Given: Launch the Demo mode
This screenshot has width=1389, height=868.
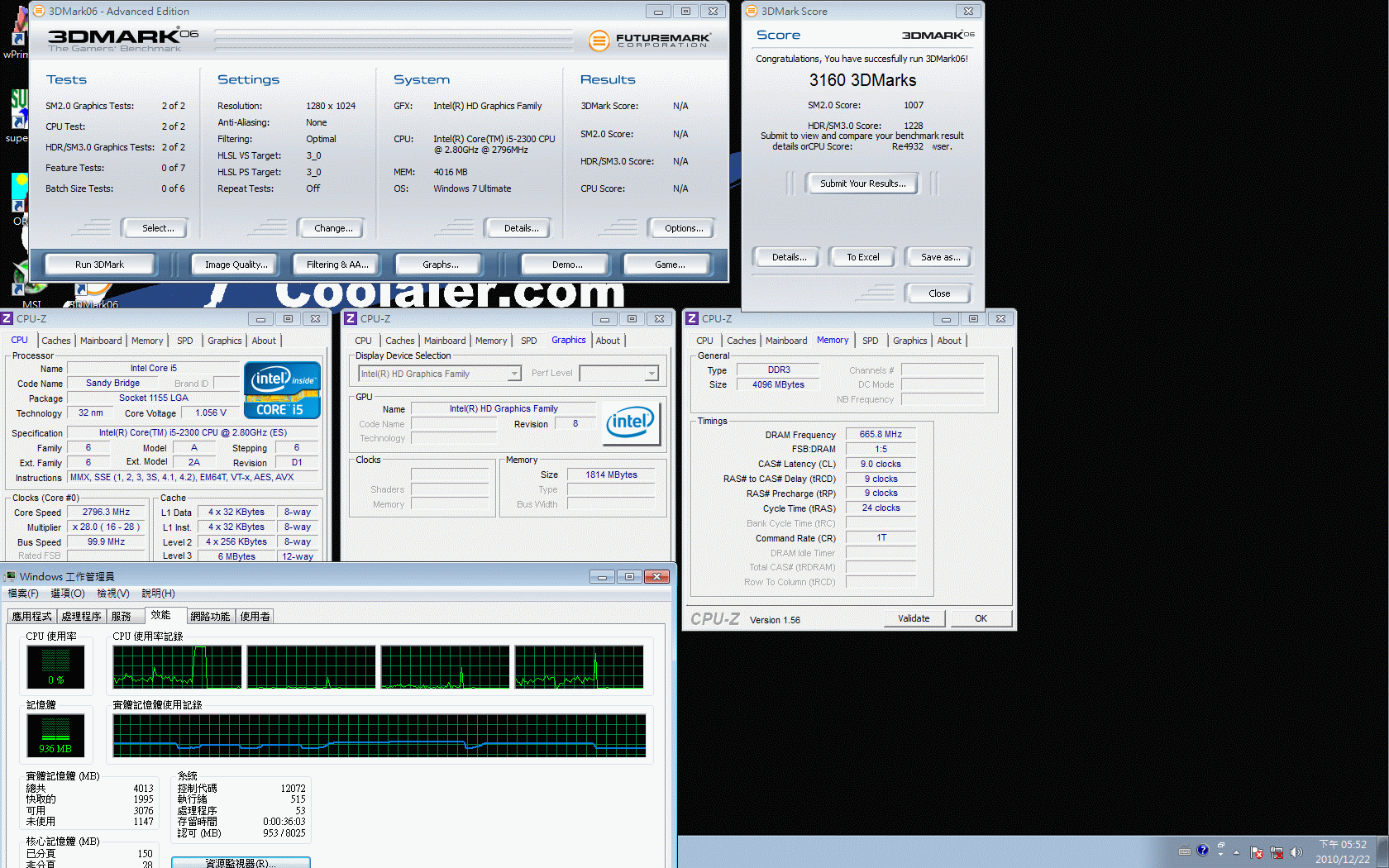Looking at the screenshot, I should [566, 265].
